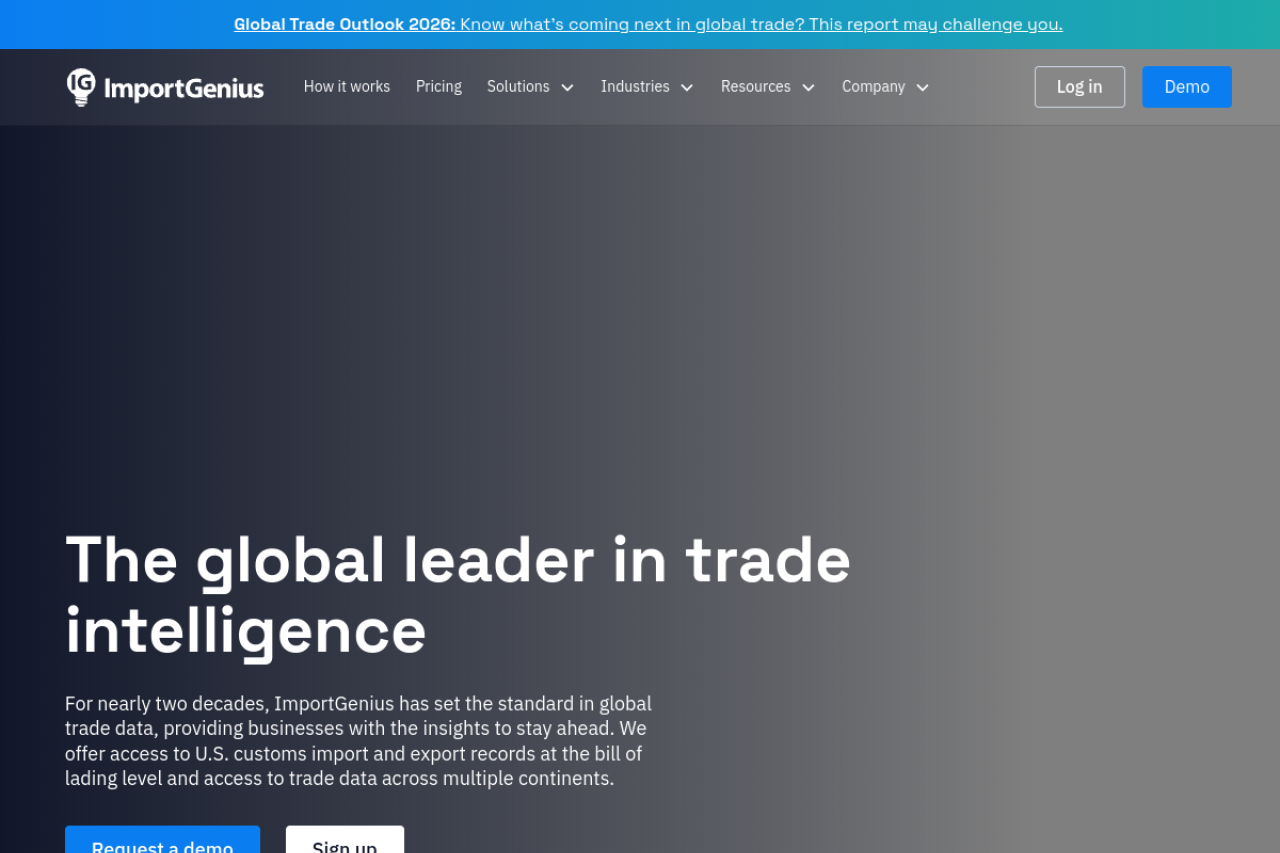Go to the Pricing page
1280x853 pixels.
[439, 87]
